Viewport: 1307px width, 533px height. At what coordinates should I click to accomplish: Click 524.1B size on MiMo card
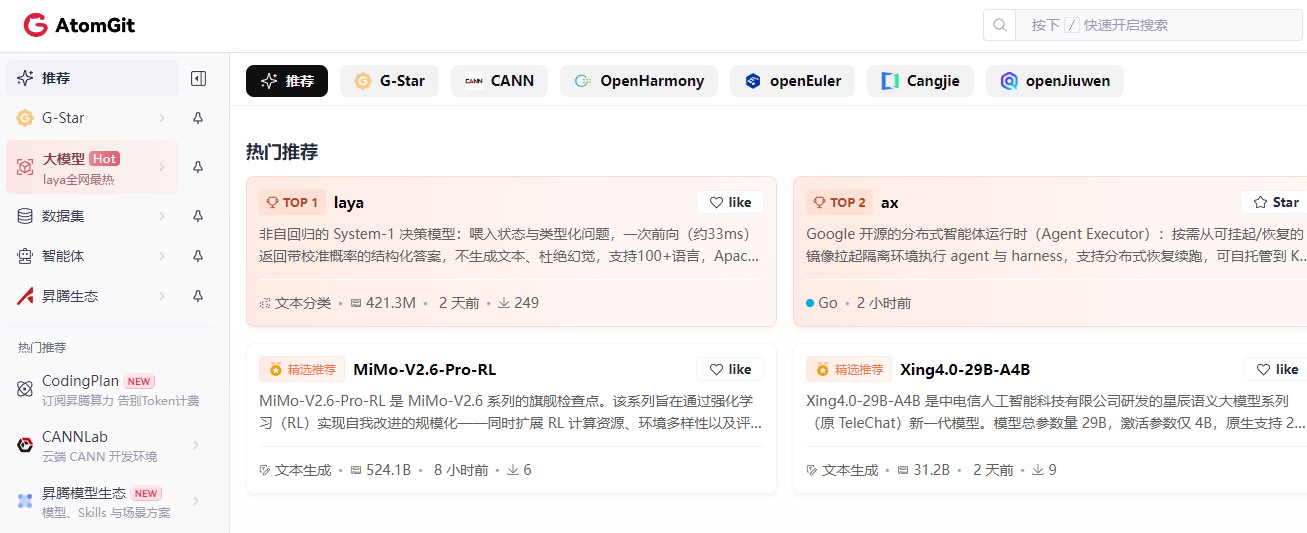381,470
